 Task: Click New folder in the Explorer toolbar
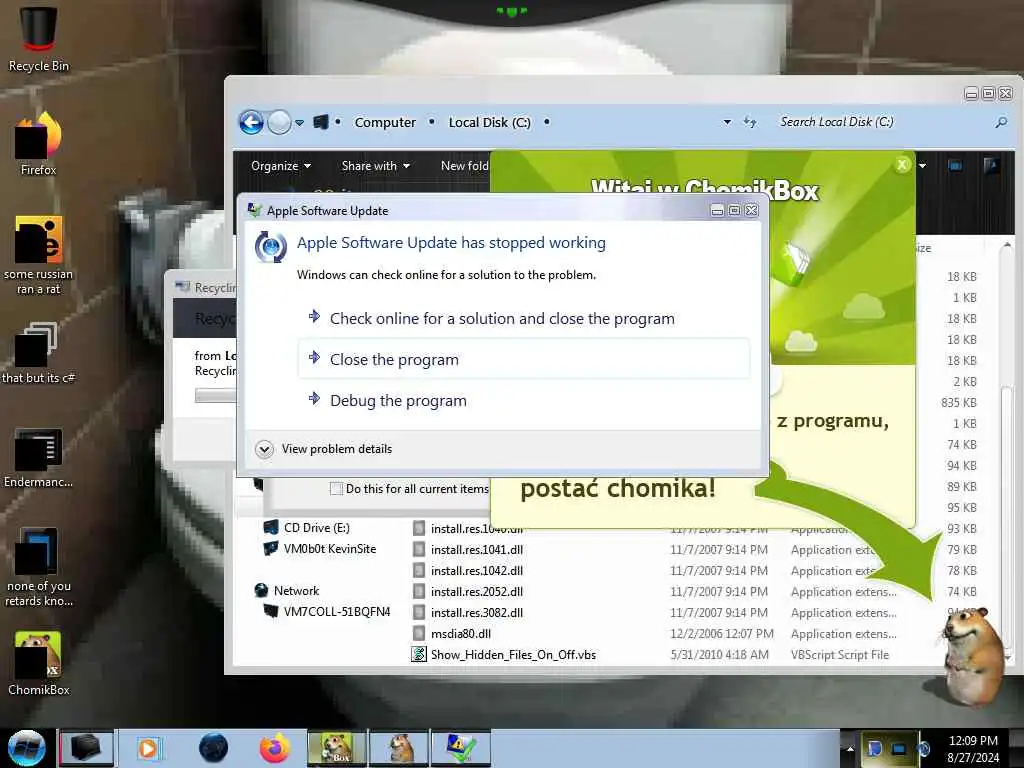tap(464, 166)
